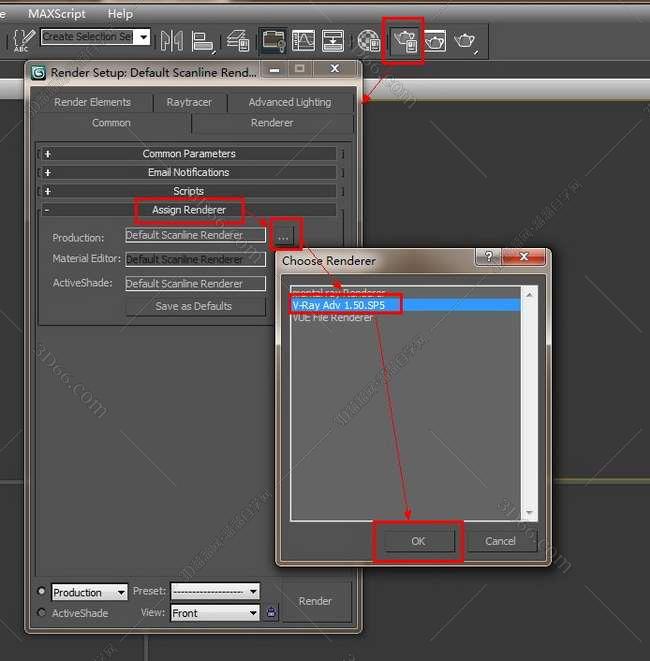The image size is (650, 661).
Task: Toggle the Graphite Modeling ribbon icon
Action: pos(273,41)
